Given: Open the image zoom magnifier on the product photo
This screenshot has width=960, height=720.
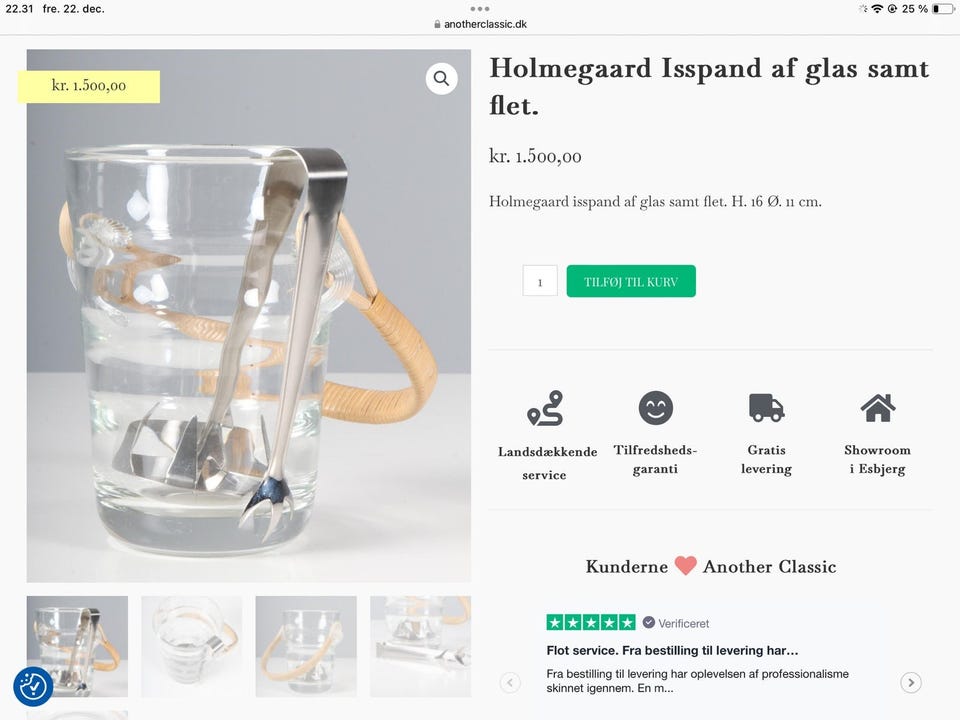Looking at the screenshot, I should click(x=441, y=78).
